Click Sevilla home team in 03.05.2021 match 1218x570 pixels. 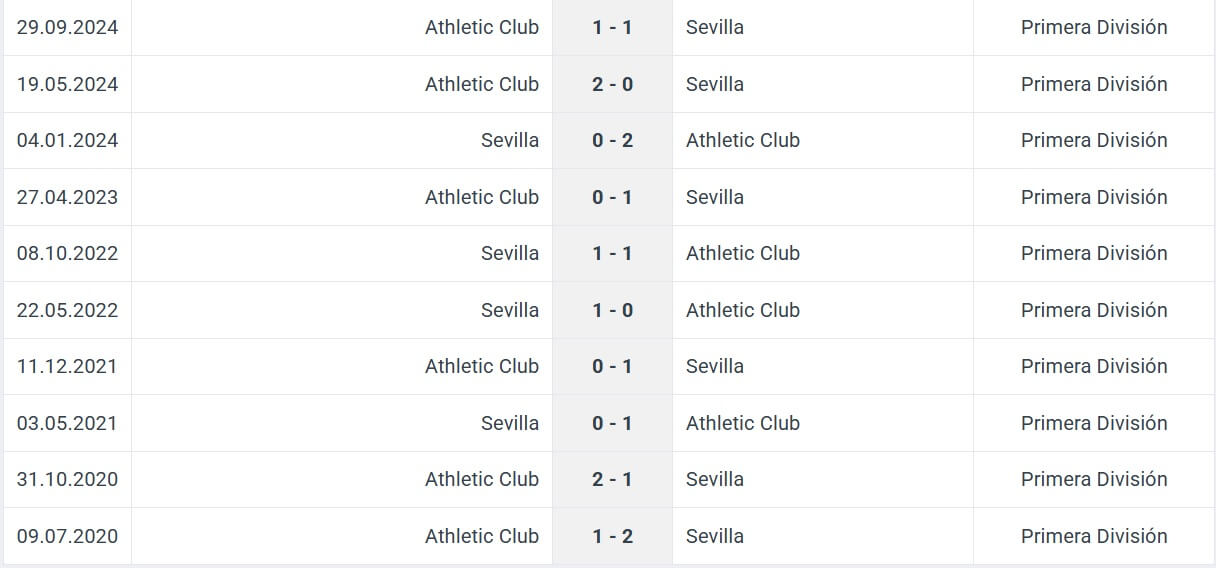pyautogui.click(x=510, y=423)
